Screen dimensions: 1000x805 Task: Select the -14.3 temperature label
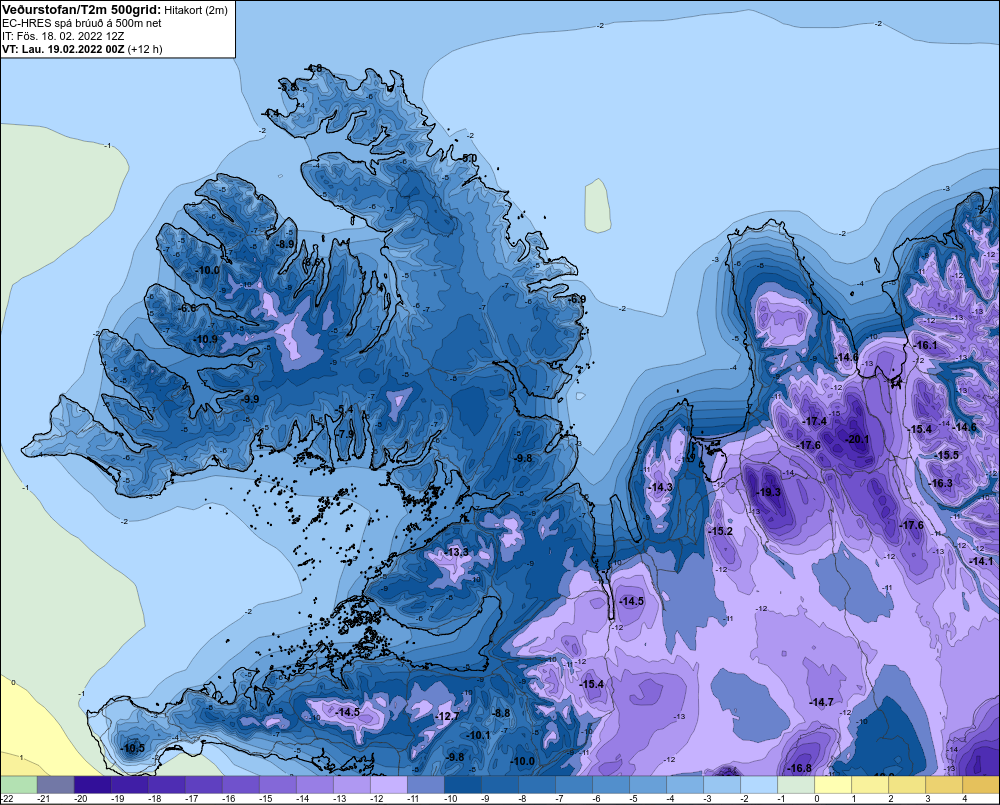(661, 487)
